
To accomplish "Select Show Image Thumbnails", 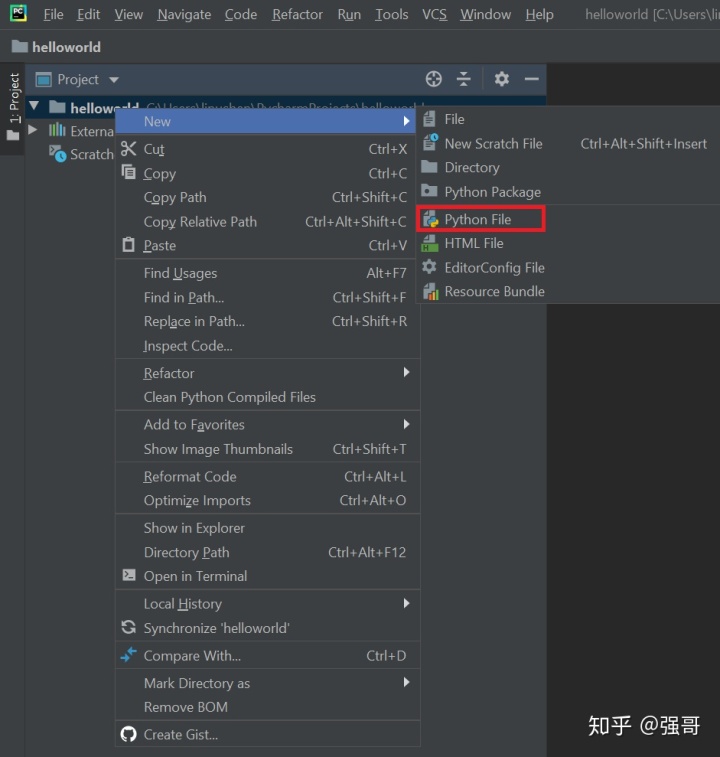I will (x=268, y=449).
